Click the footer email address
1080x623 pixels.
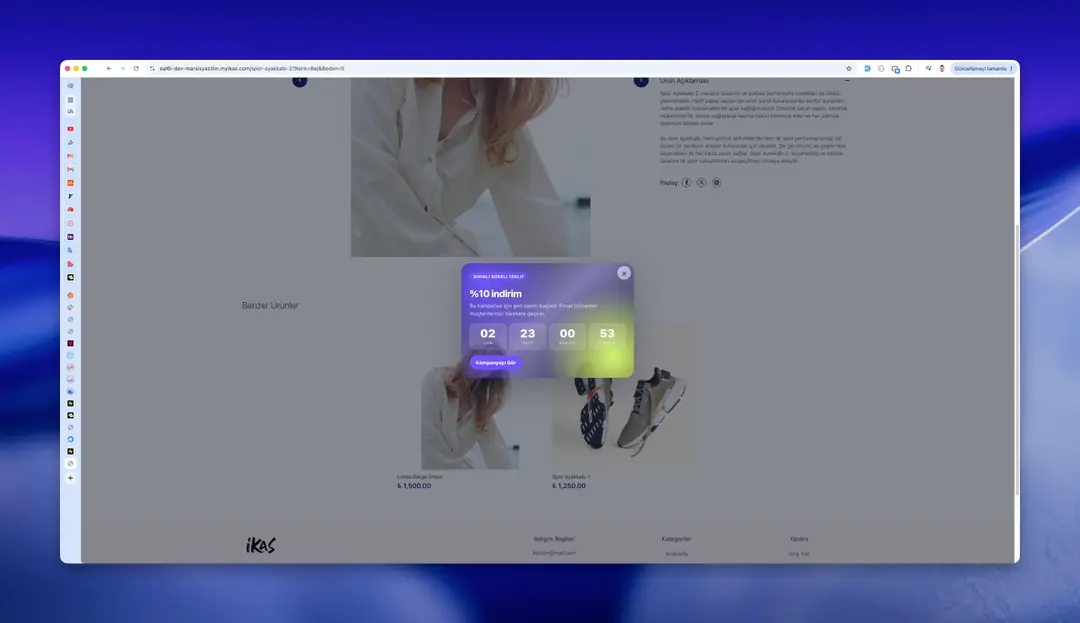click(554, 553)
